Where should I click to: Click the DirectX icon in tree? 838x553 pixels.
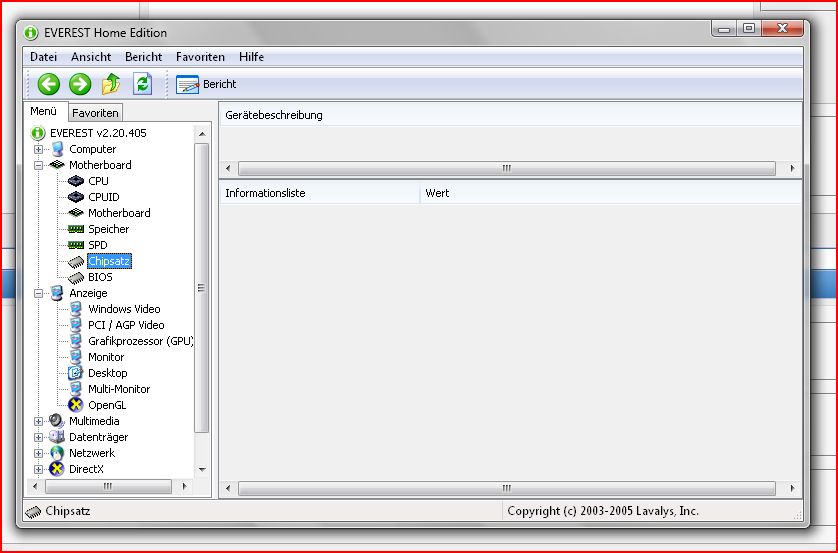coord(57,469)
